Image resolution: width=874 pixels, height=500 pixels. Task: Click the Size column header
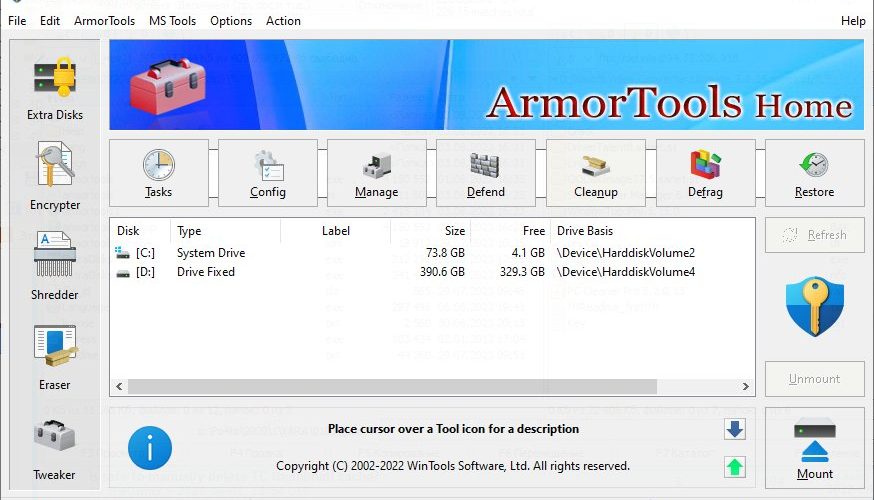pos(430,231)
